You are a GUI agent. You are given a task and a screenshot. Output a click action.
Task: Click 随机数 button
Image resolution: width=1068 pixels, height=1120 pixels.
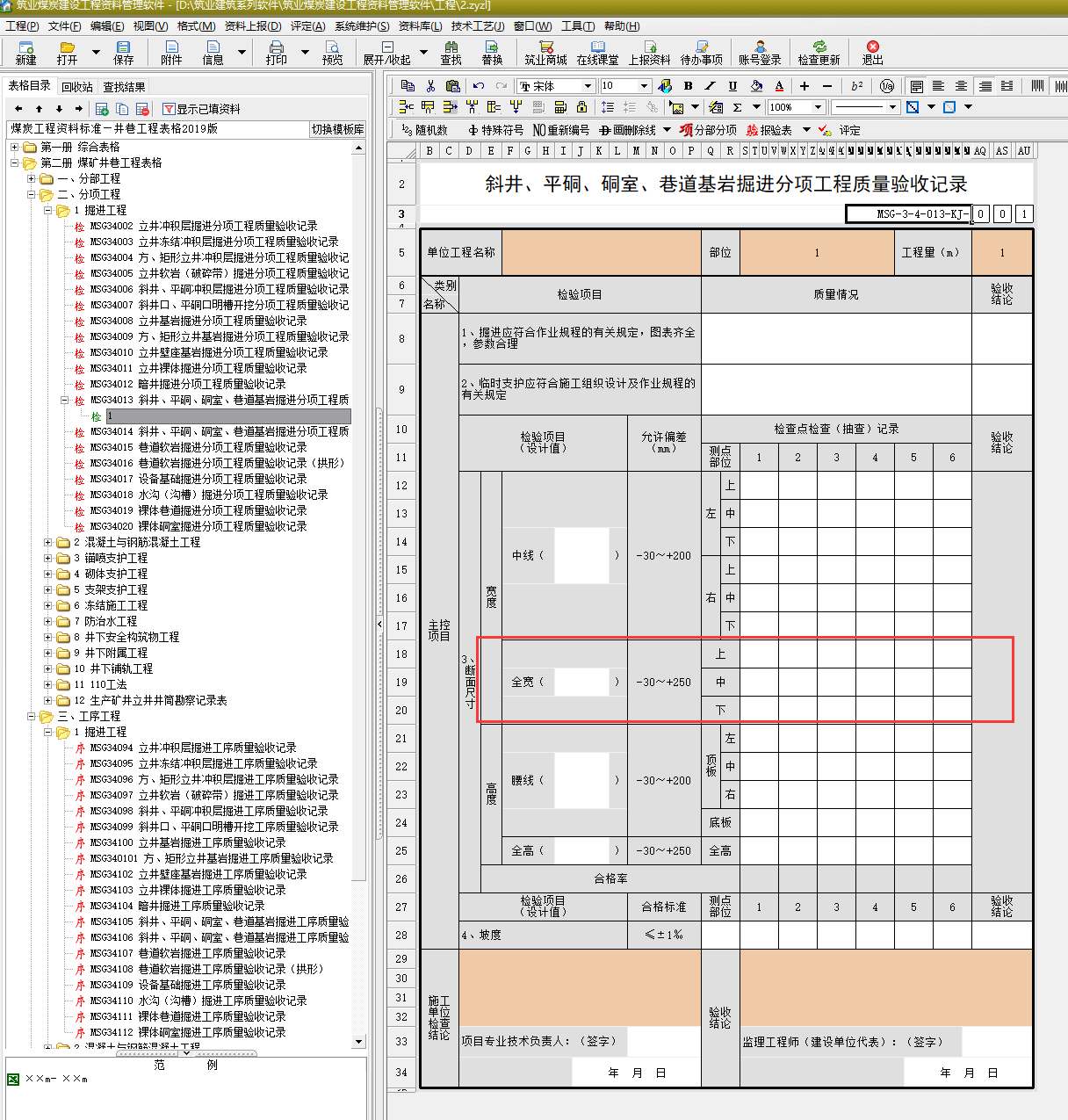[425, 130]
